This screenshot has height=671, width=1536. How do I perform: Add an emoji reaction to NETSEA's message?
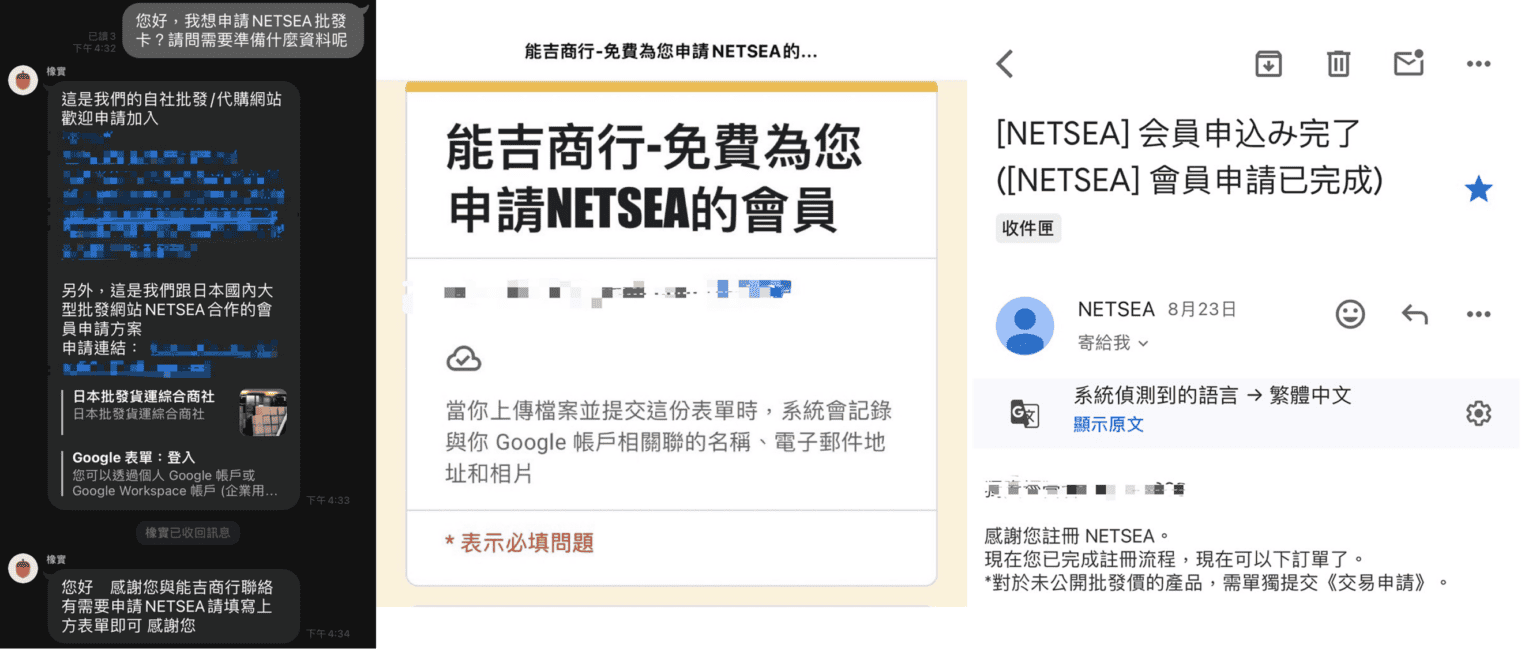(1349, 314)
